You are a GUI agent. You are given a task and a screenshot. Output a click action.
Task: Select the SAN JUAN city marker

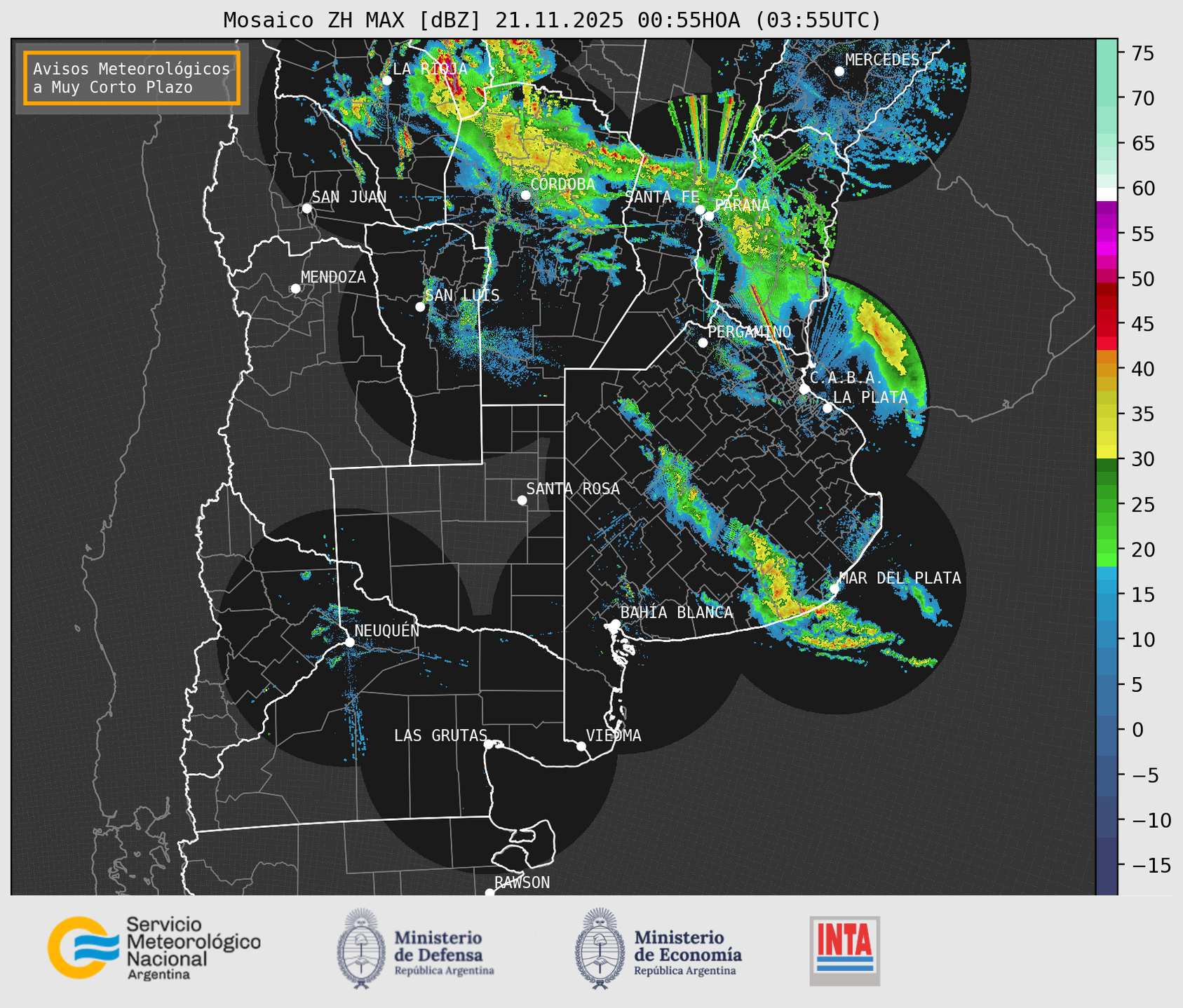pyautogui.click(x=306, y=208)
